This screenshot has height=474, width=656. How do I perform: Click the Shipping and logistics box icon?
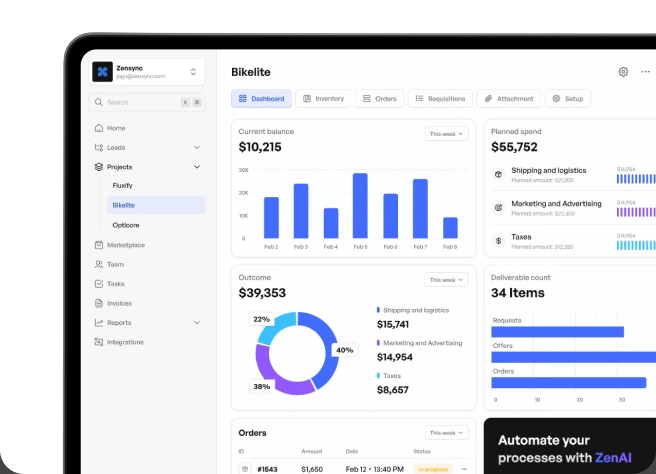click(x=498, y=174)
